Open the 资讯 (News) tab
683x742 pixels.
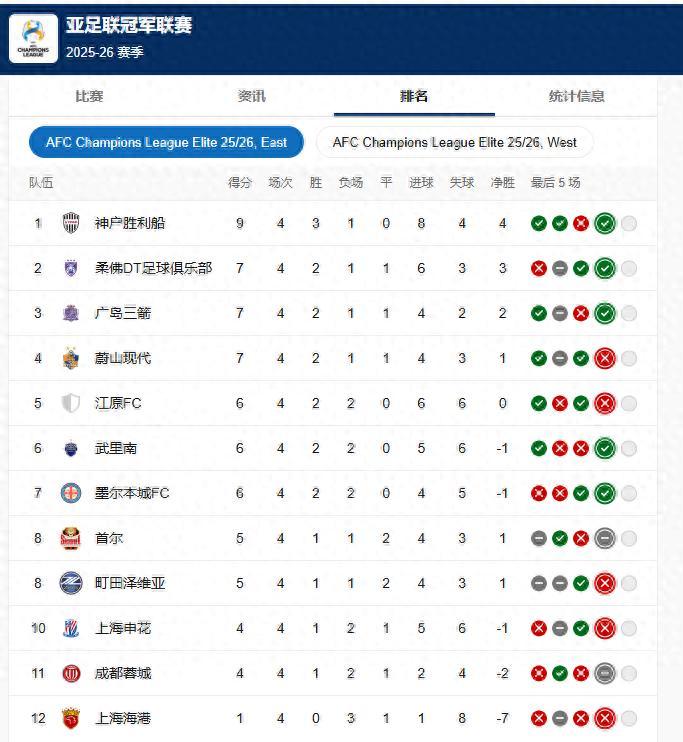tap(252, 96)
